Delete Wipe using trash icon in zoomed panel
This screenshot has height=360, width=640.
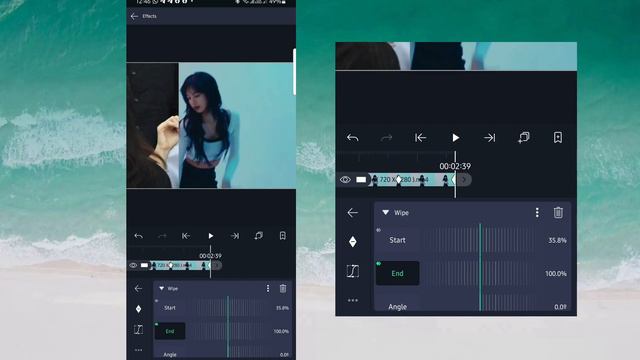point(558,212)
